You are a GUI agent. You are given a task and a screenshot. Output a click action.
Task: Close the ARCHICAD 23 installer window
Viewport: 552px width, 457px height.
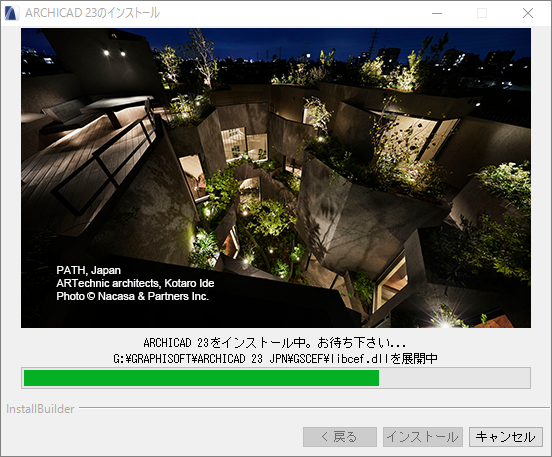coord(527,13)
